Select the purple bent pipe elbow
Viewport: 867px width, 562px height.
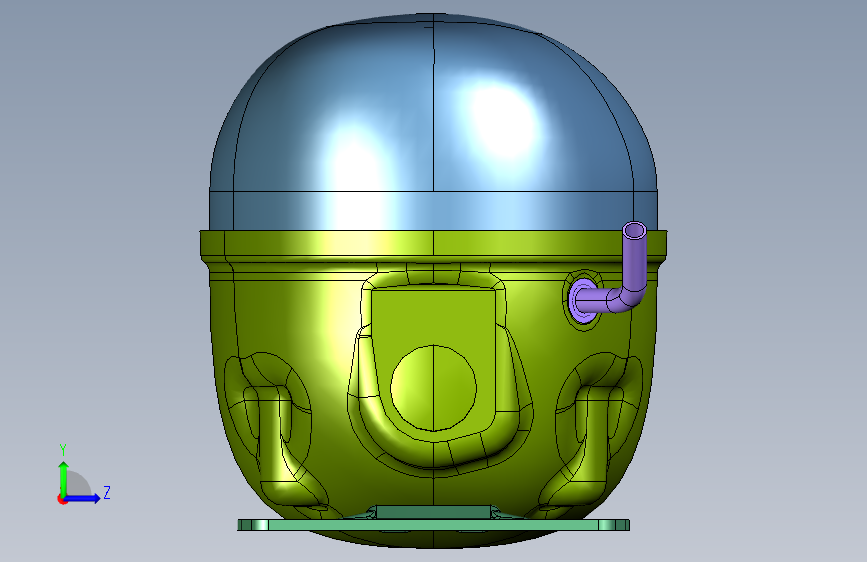tap(628, 299)
